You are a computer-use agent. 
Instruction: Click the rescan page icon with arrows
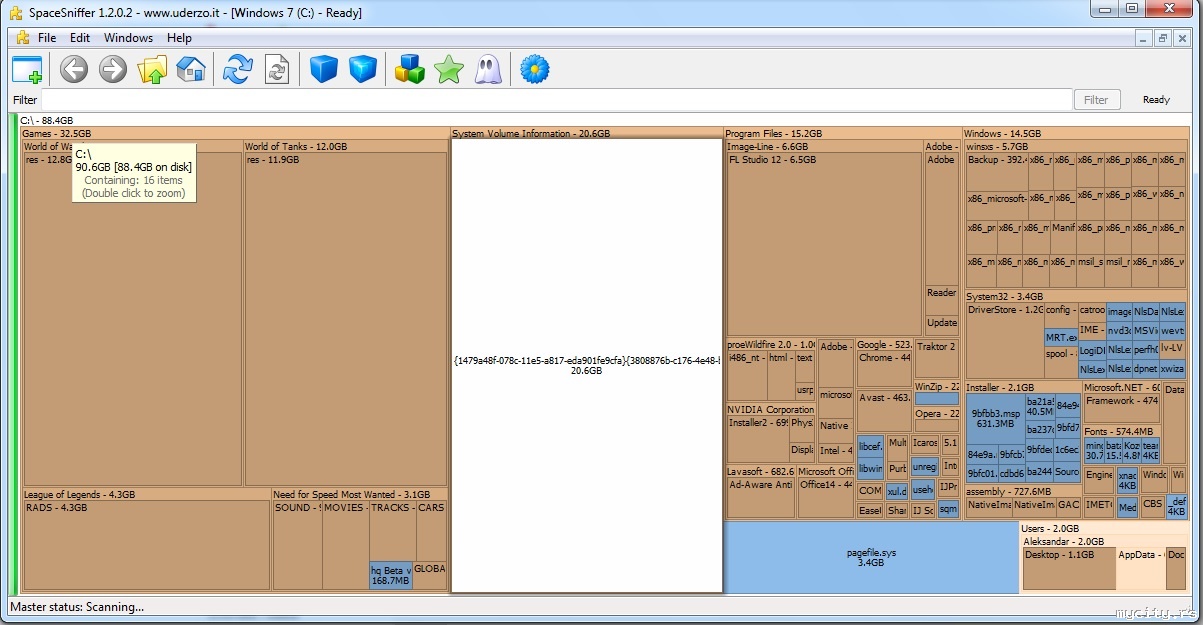pyautogui.click(x=276, y=69)
